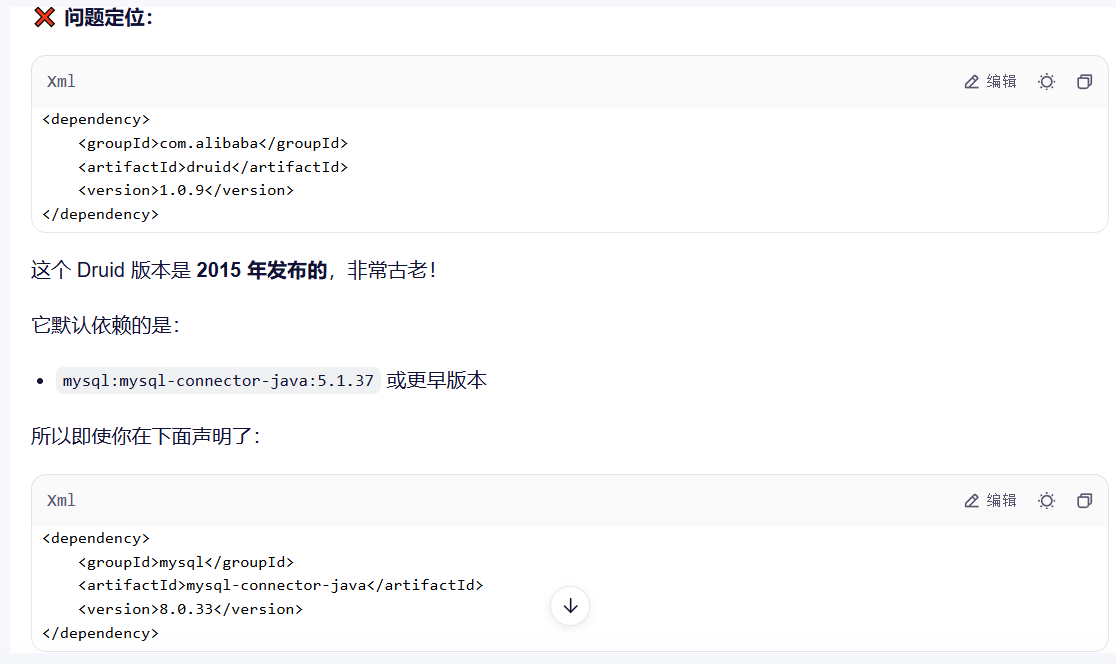This screenshot has height=664, width=1116.
Task: Copy the first Xml code block
Action: tap(1084, 82)
